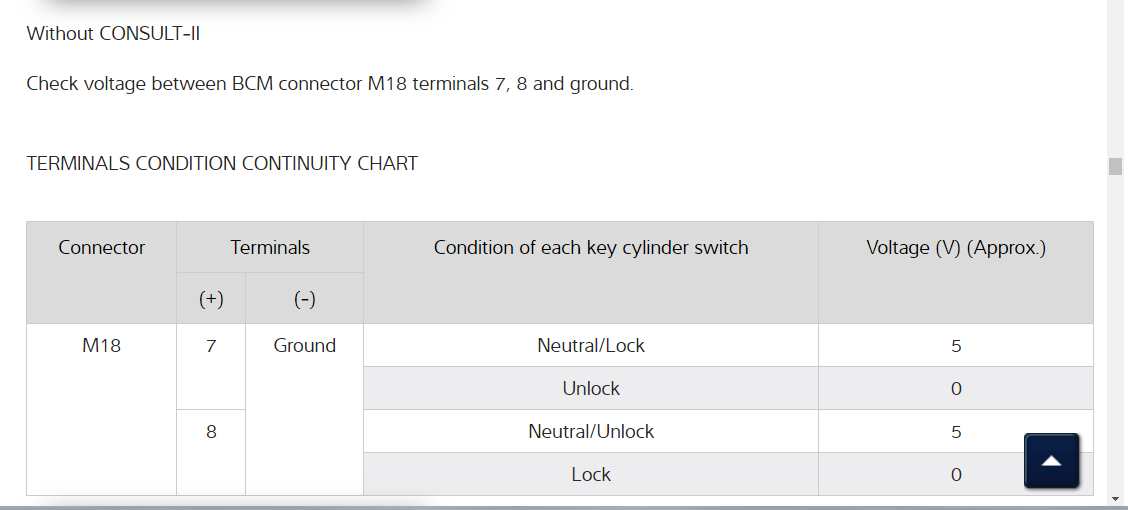Click the terminal "7" cell

coord(211,346)
